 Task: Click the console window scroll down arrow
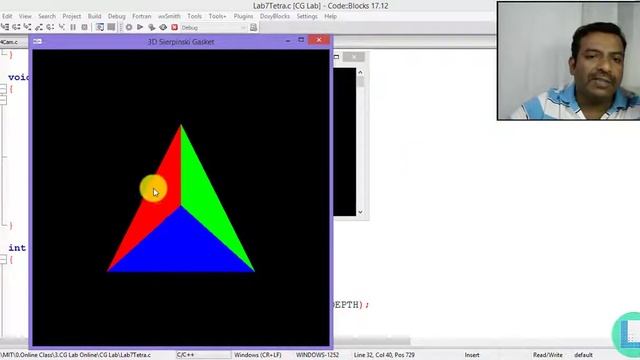(x=360, y=212)
